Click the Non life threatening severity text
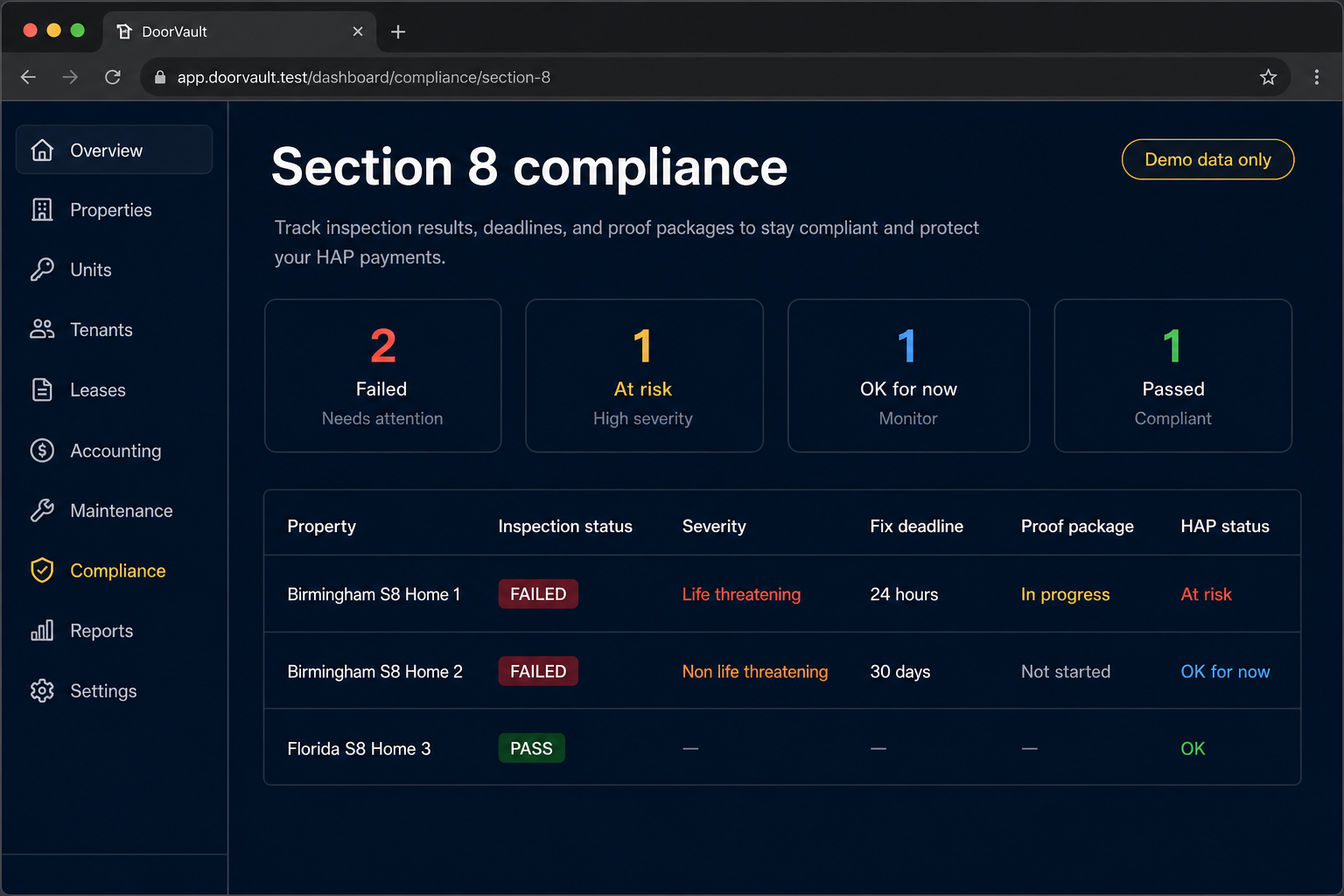Screen dimensions: 1344x896 coord(755,671)
